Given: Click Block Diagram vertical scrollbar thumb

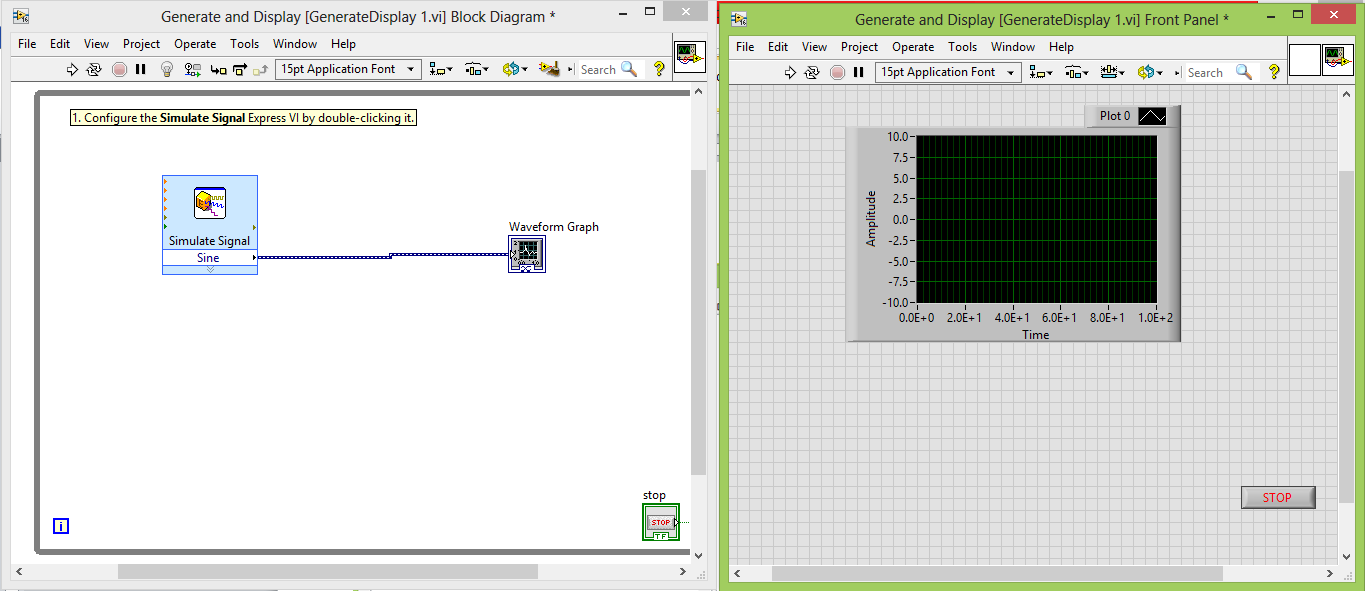Looking at the screenshot, I should pyautogui.click(x=699, y=322).
